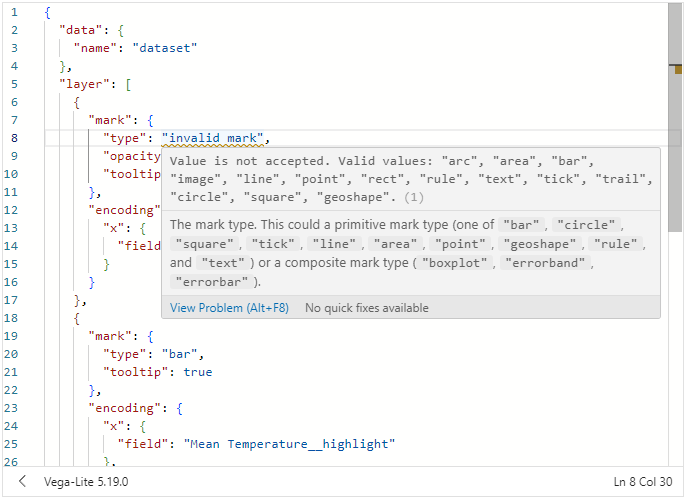This screenshot has width=684, height=498.
Task: Click the "errorband" code tag in the tooltip
Action: pos(545,263)
